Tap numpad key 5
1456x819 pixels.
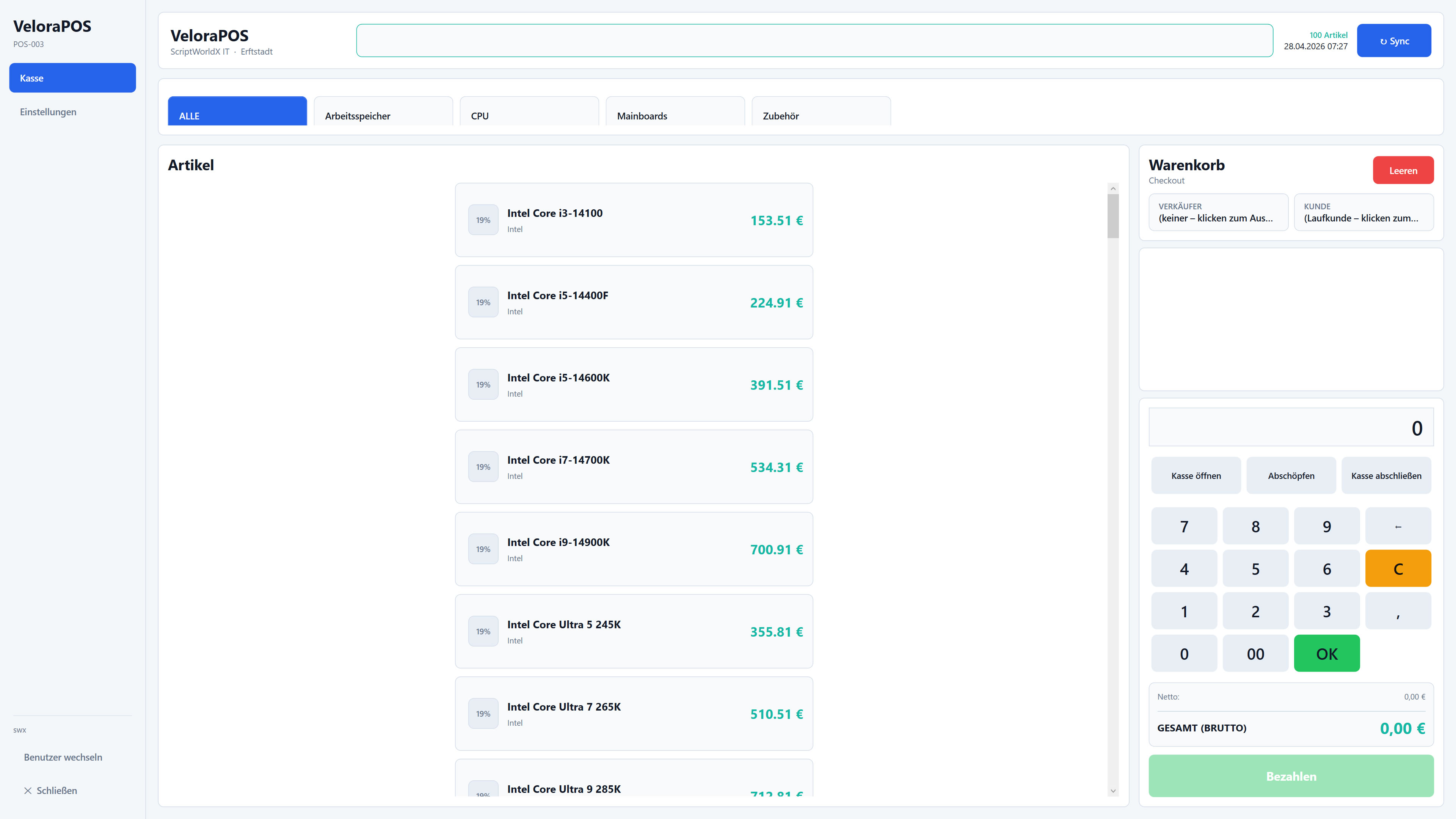(x=1255, y=569)
